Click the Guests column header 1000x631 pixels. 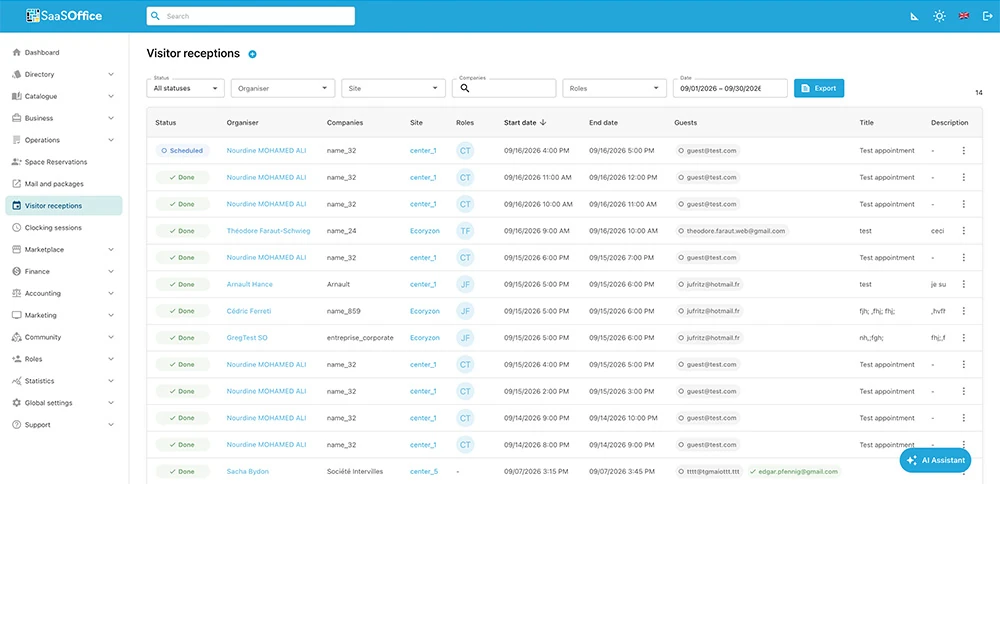click(686, 122)
